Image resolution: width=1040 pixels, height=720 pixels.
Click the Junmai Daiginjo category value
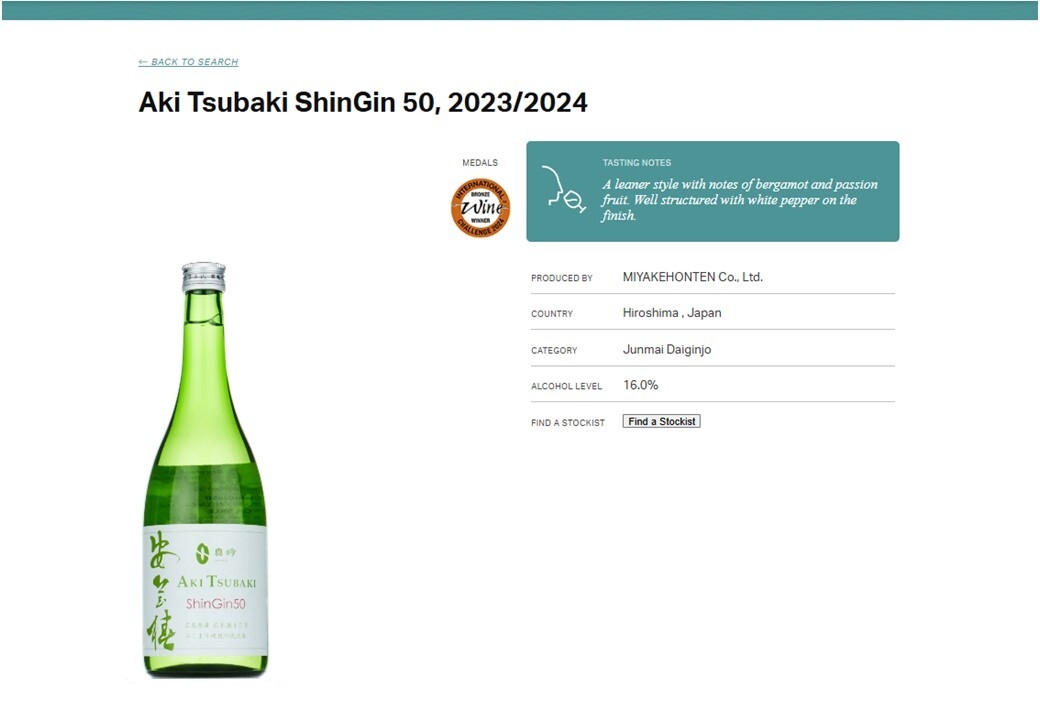click(x=667, y=349)
